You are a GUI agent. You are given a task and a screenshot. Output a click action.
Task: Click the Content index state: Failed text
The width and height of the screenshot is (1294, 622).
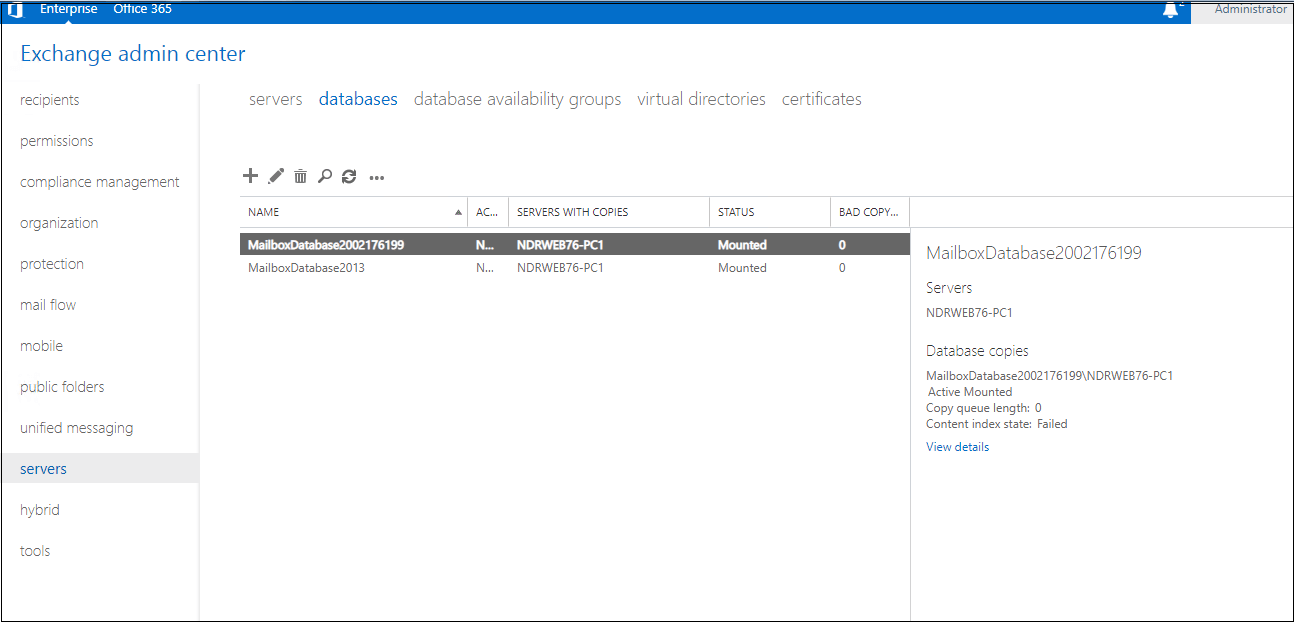pos(997,424)
